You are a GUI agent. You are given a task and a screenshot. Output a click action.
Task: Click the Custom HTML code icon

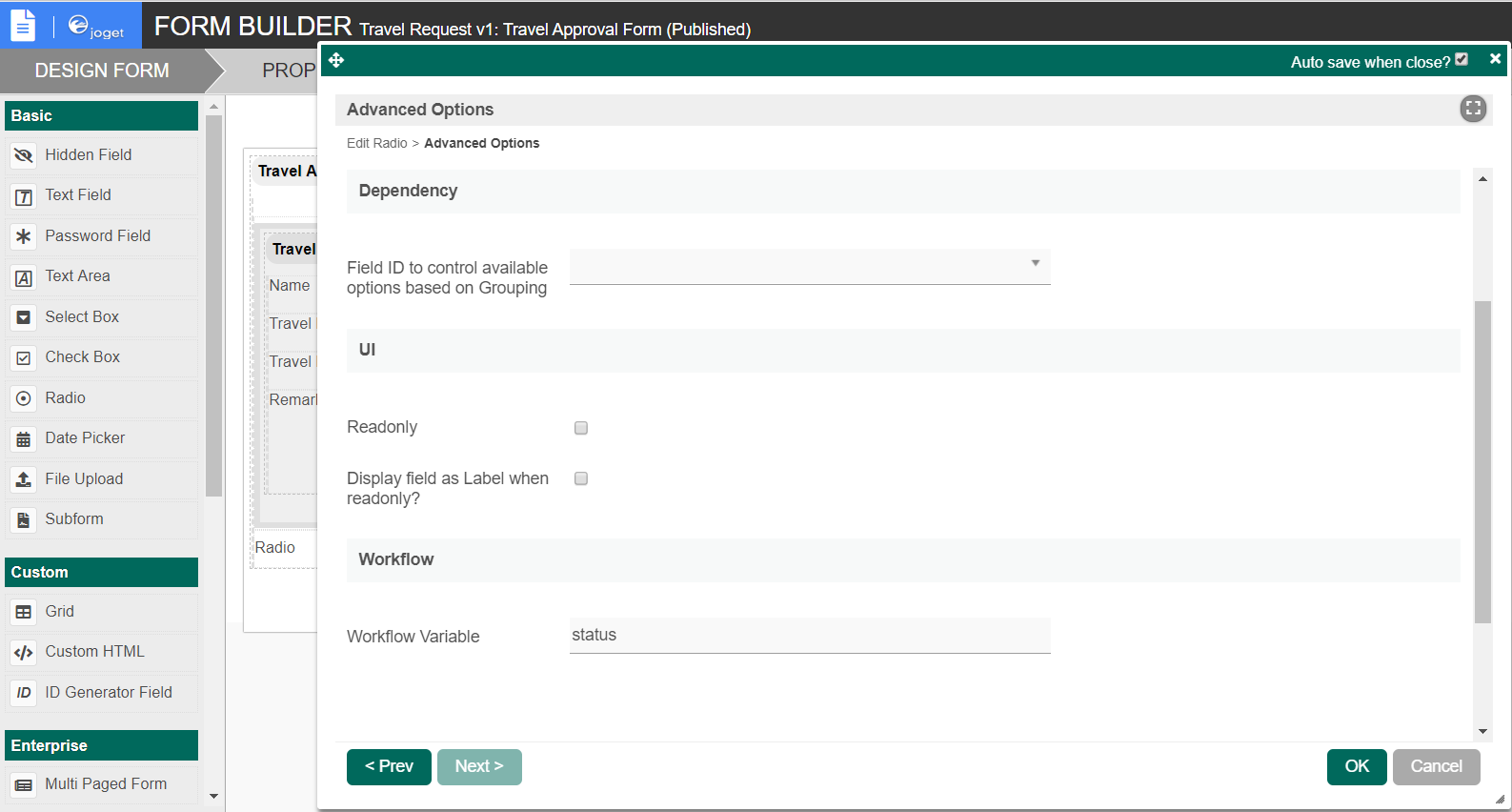(x=24, y=653)
